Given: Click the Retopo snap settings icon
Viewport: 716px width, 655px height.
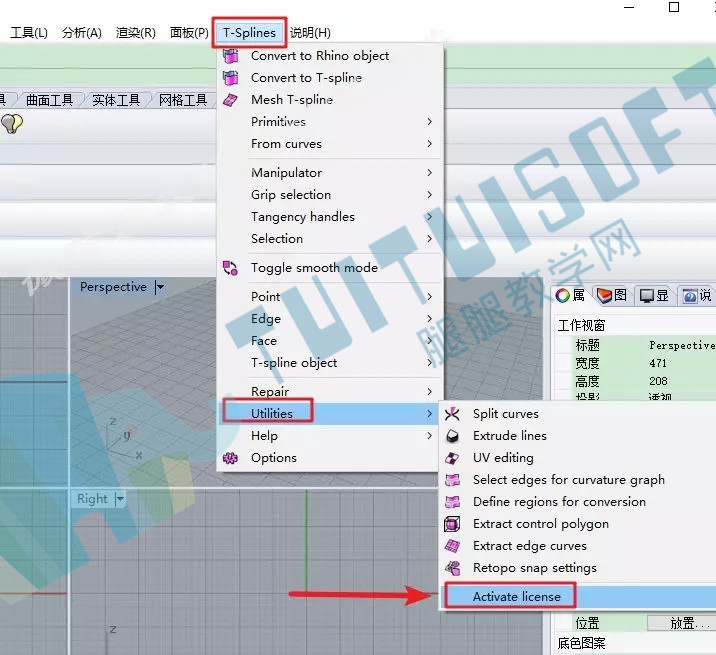Looking at the screenshot, I should click(x=452, y=568).
